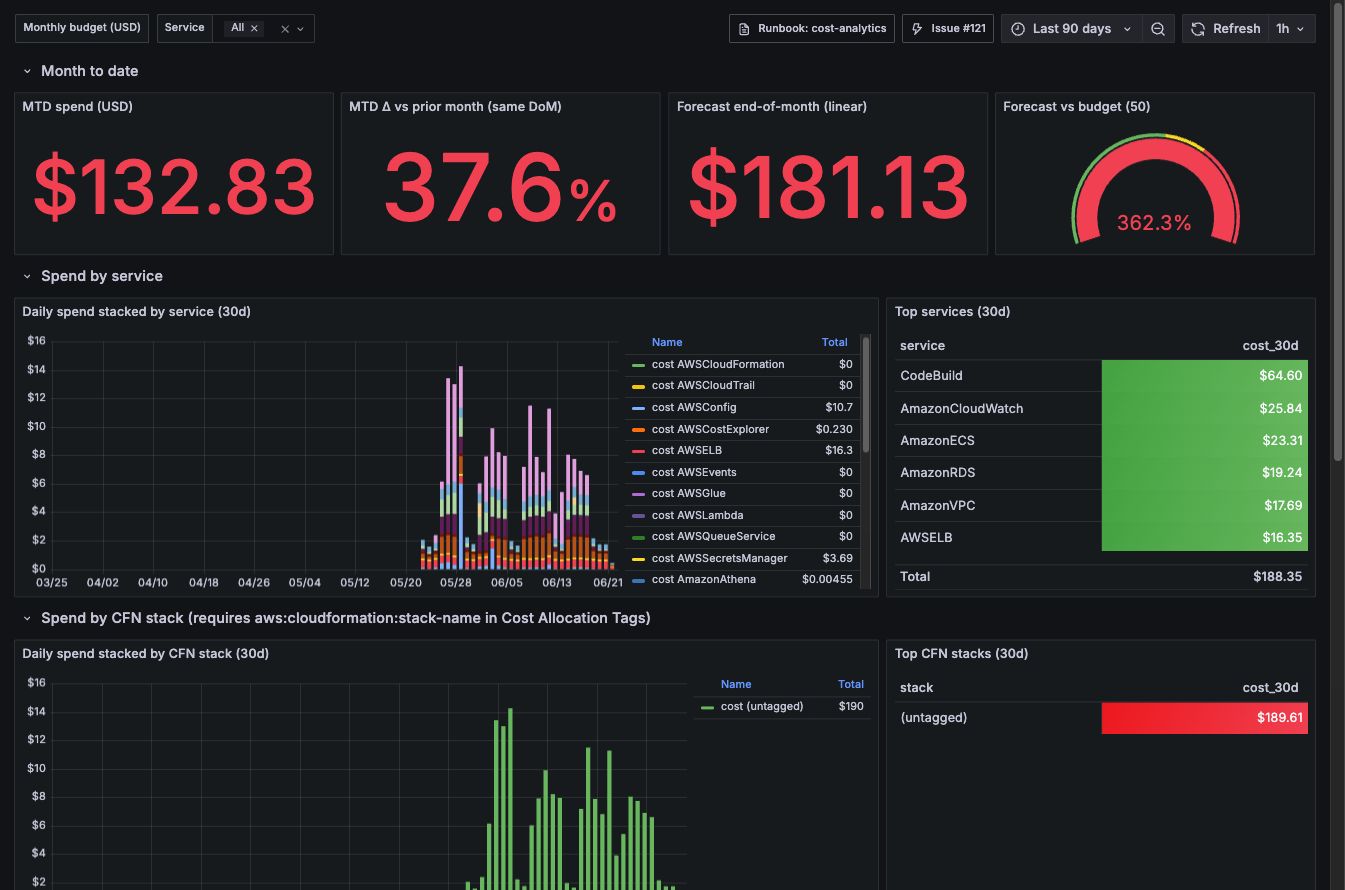Open the 1h refresh interval dropdown
Screen dimensions: 1345x890
[x=1291, y=29]
